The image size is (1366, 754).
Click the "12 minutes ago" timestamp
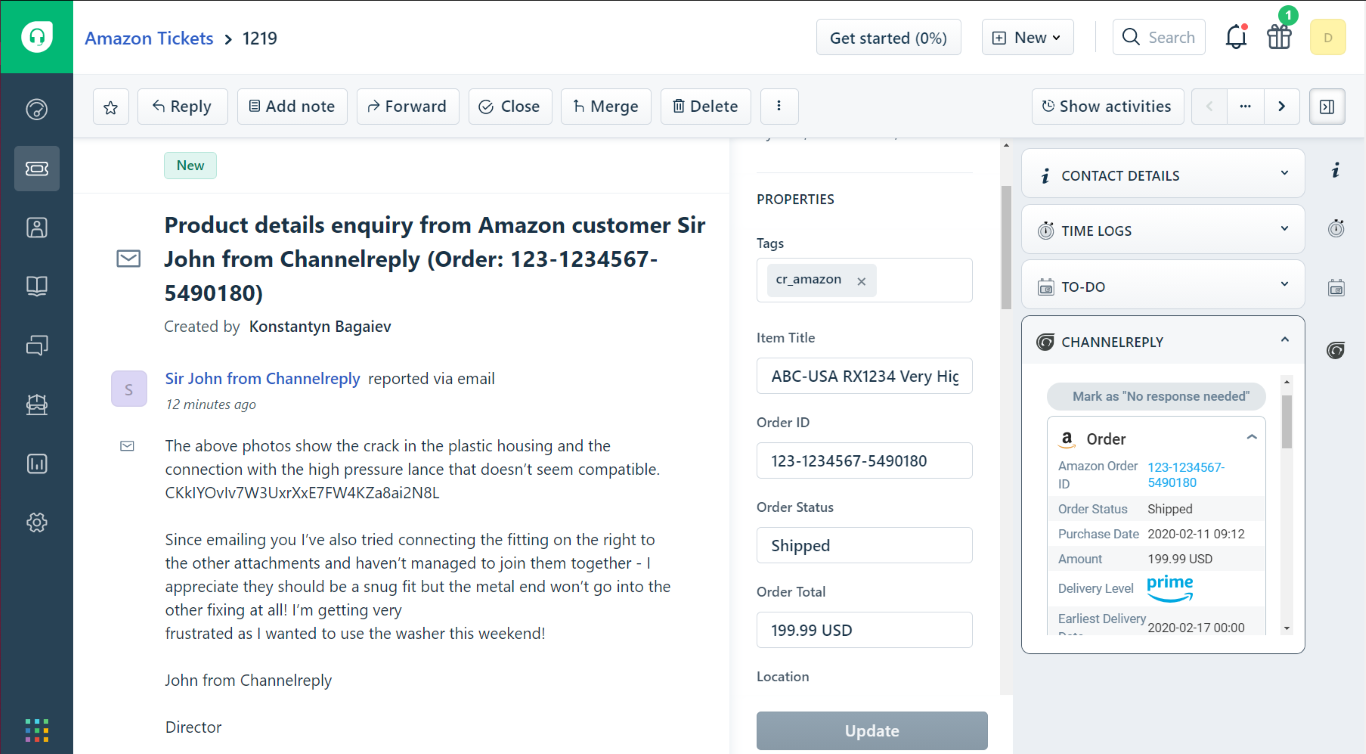tap(210, 404)
